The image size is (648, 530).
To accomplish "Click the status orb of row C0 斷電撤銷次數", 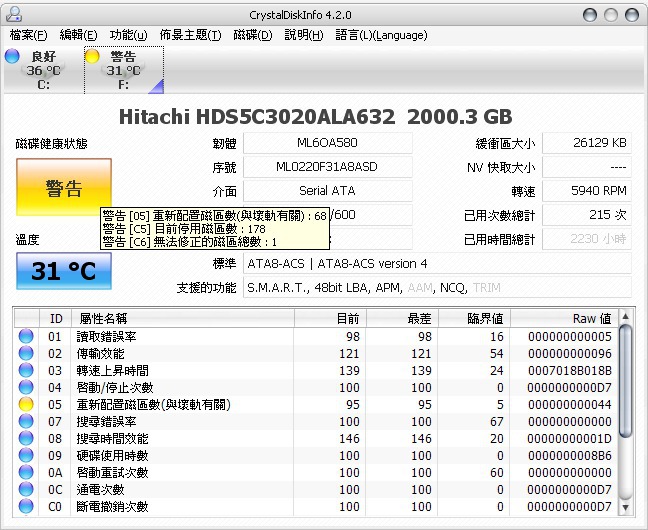I will tap(26, 506).
